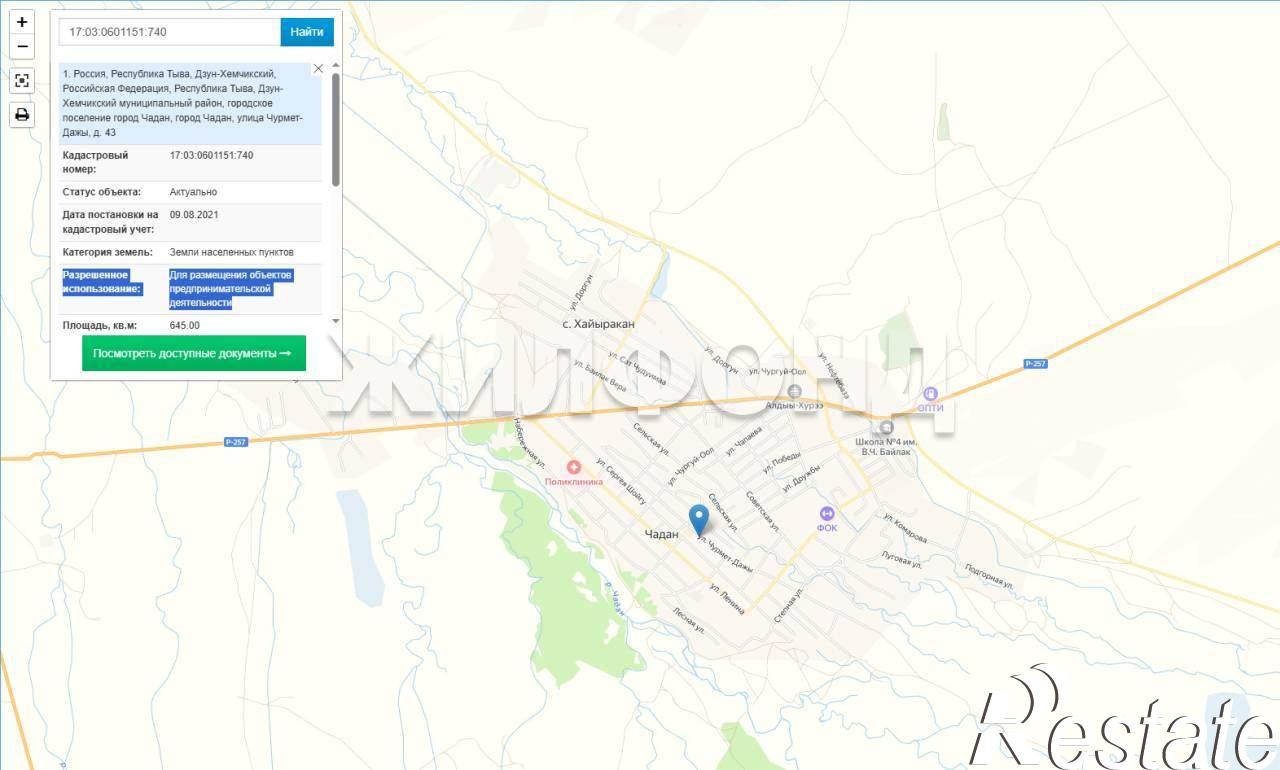Click highlighted Разрешенное использование label
The width and height of the screenshot is (1280, 770).
pos(103,282)
